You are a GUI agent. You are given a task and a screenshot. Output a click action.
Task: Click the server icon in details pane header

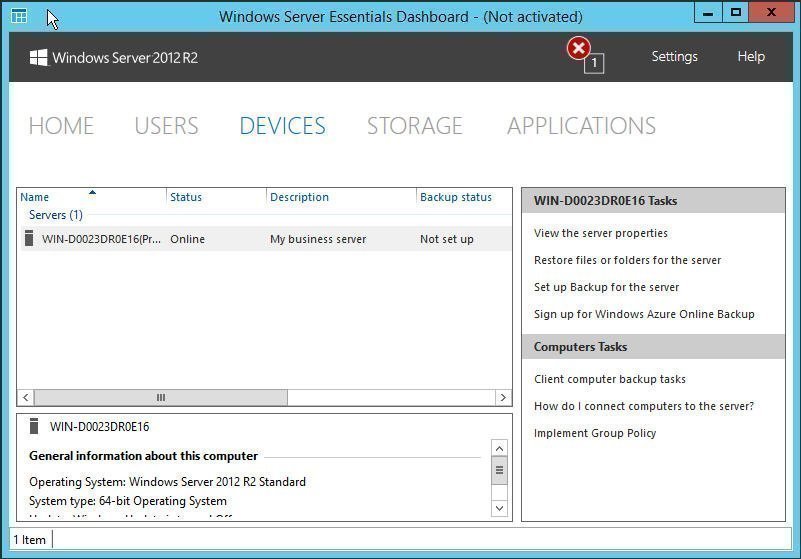(34, 426)
